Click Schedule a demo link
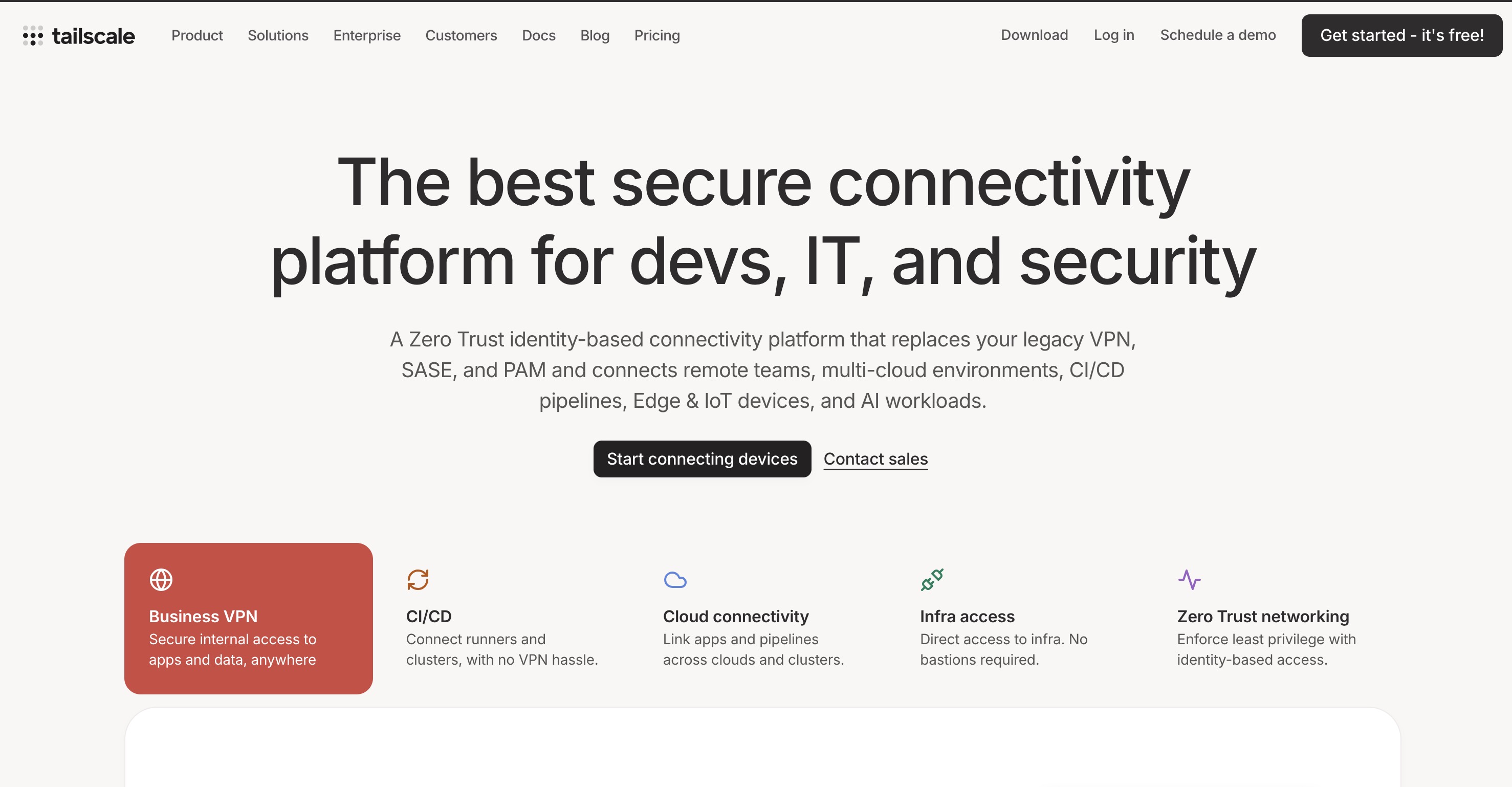Viewport: 1512px width, 787px height. 1217,35
